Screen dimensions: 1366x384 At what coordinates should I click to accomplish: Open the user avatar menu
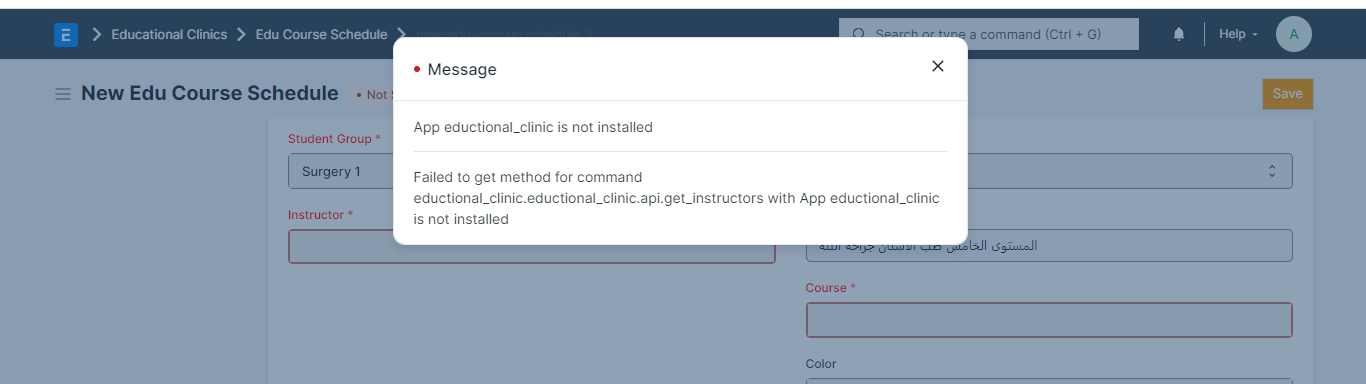pos(1294,34)
